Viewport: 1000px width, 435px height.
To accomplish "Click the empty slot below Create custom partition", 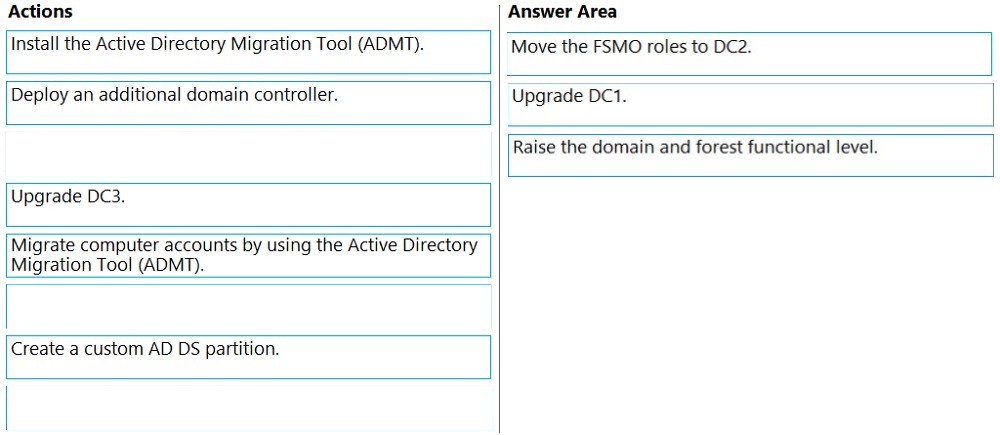I will [248, 408].
